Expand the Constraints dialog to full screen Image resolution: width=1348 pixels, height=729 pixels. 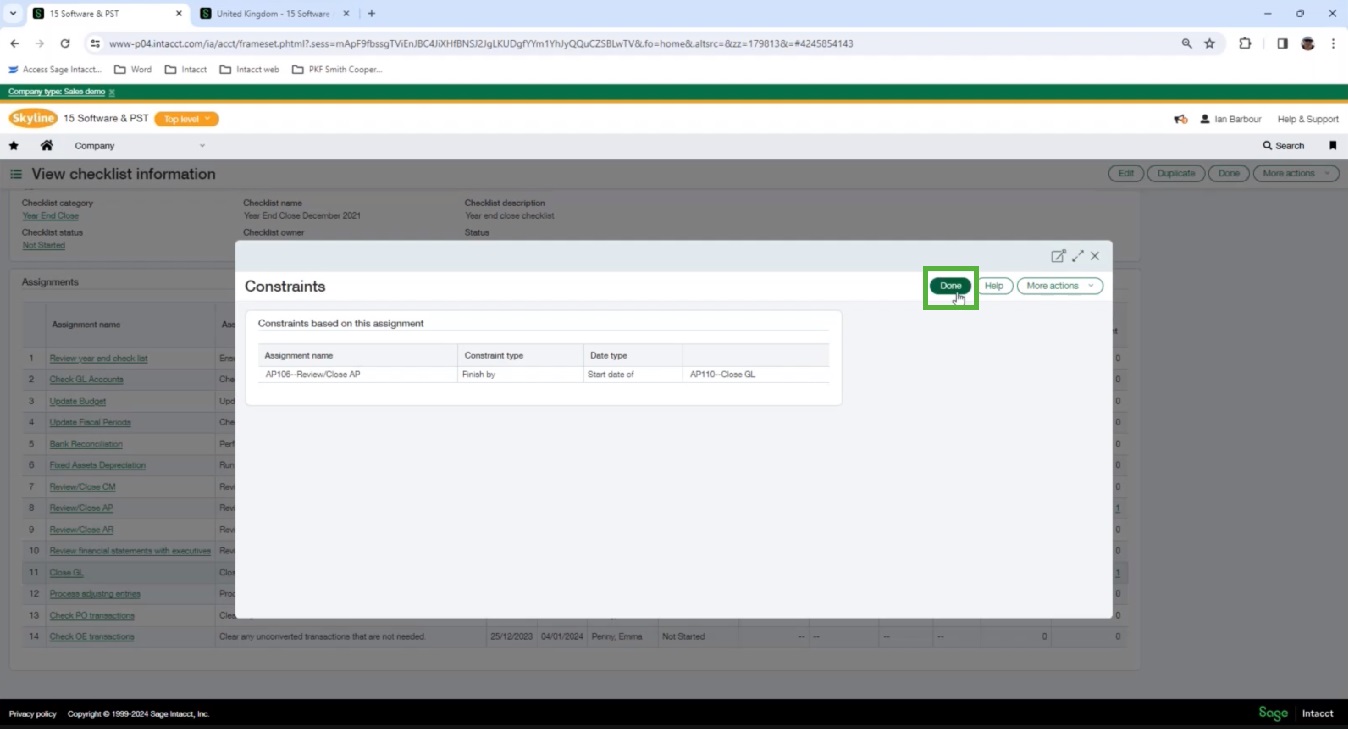1077,256
